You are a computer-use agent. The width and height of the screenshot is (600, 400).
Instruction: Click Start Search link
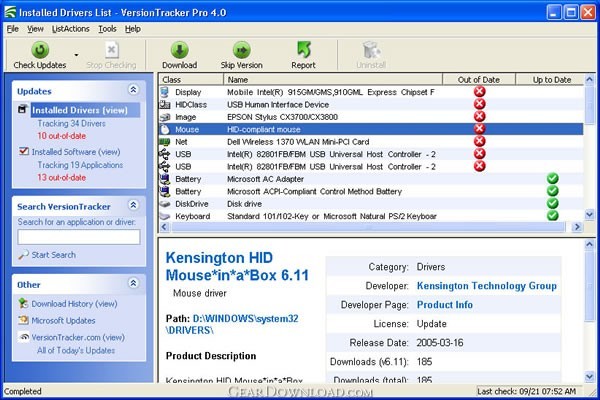(x=54, y=255)
